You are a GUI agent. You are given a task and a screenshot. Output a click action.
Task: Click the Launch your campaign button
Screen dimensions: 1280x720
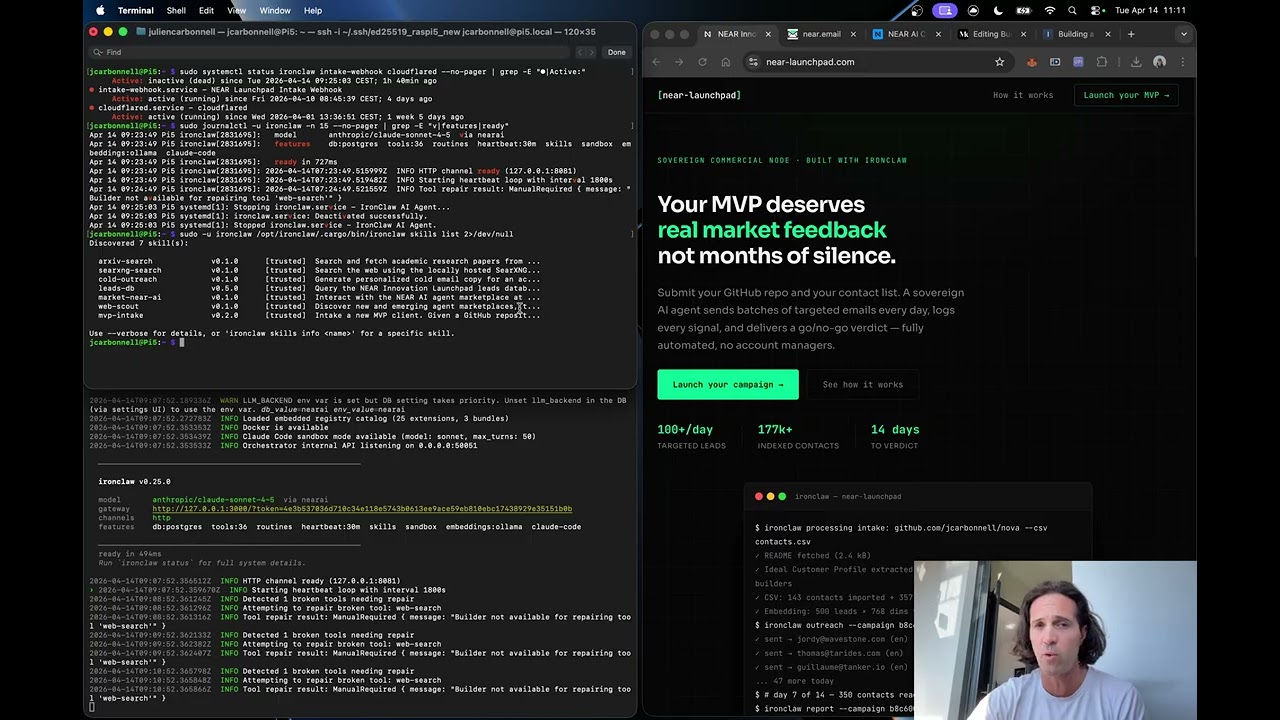(x=728, y=384)
